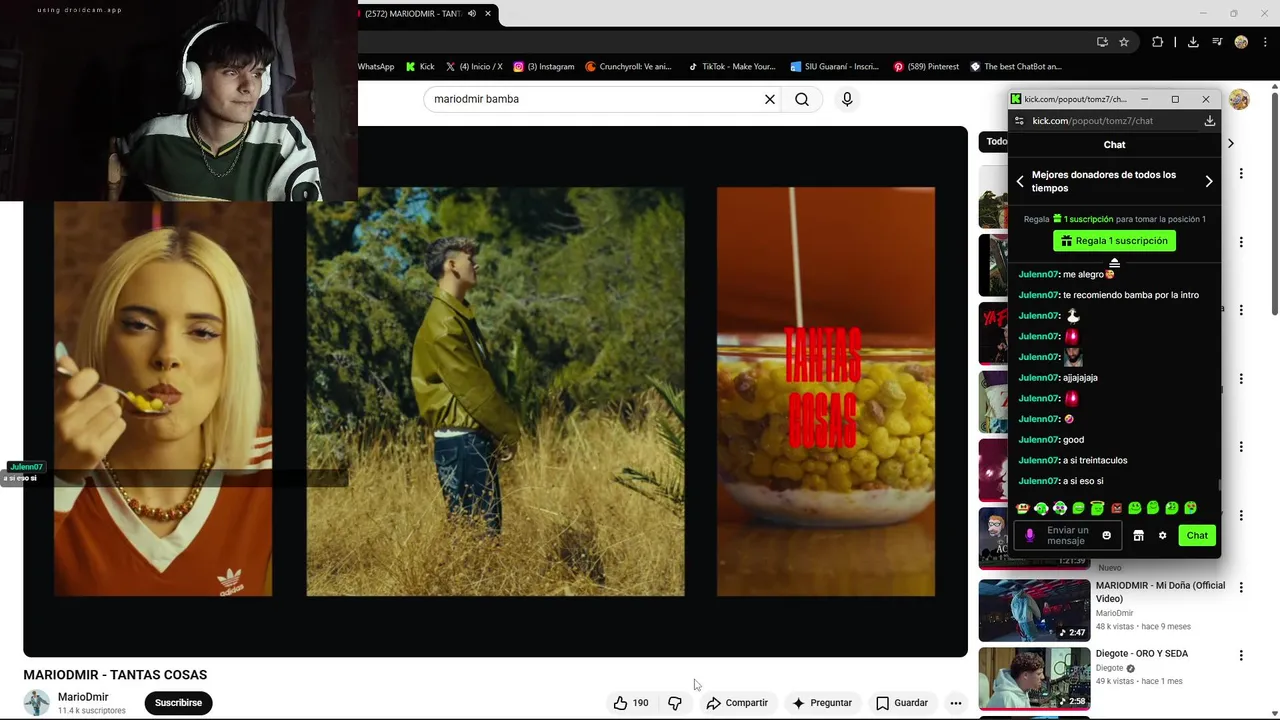The height and width of the screenshot is (720, 1280).
Task: Open the media controls icon in browser toolbar
Action: (1217, 42)
